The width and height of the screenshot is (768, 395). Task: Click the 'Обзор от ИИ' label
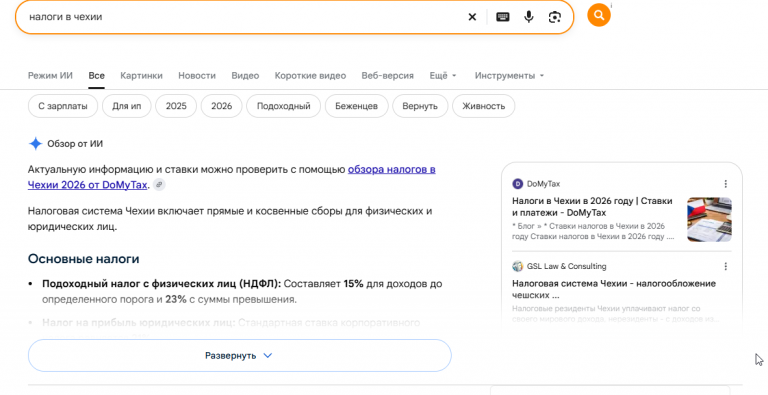[75, 144]
